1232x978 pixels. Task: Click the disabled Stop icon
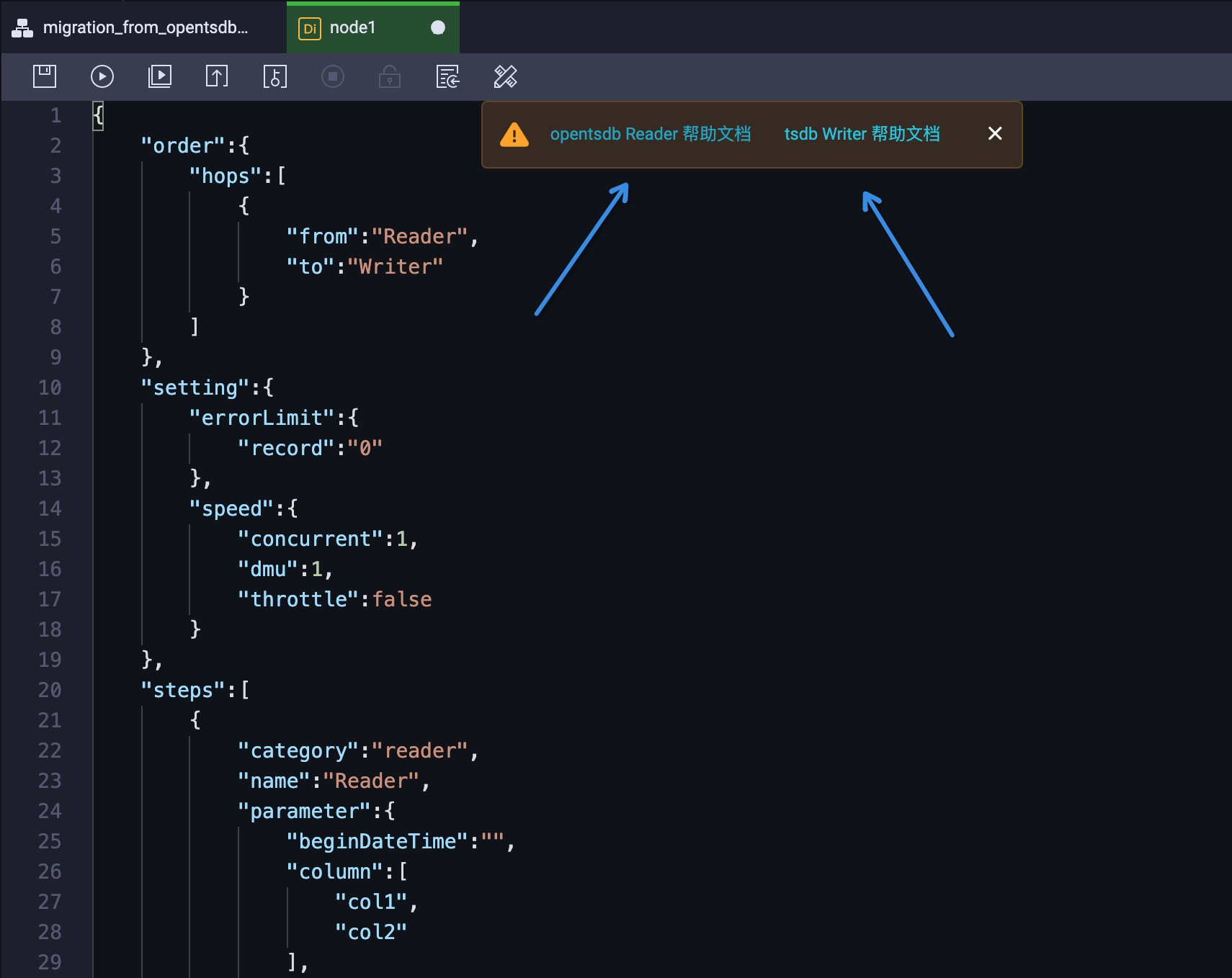[x=333, y=76]
